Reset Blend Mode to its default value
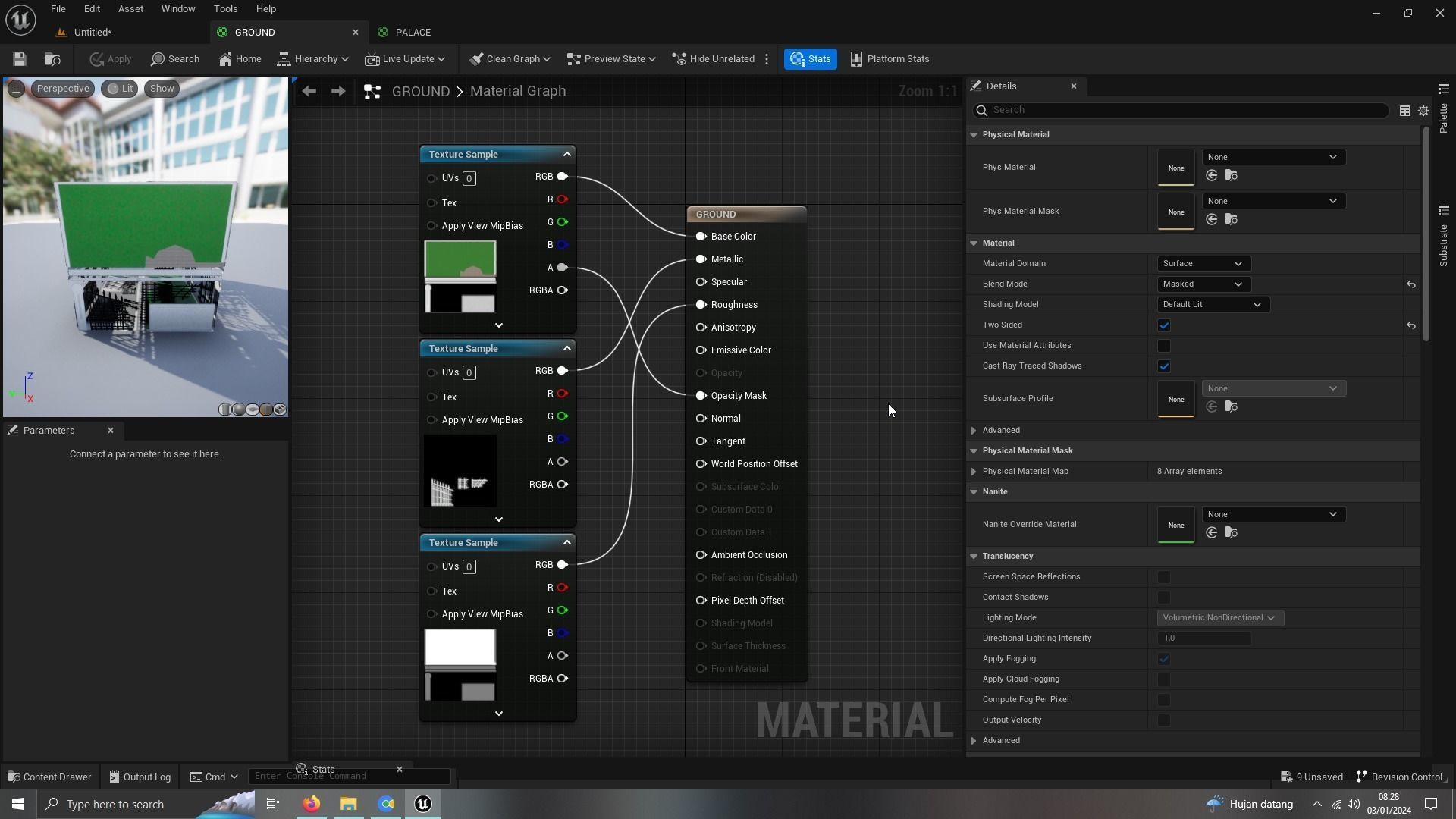This screenshot has width=1456, height=819. click(x=1411, y=284)
